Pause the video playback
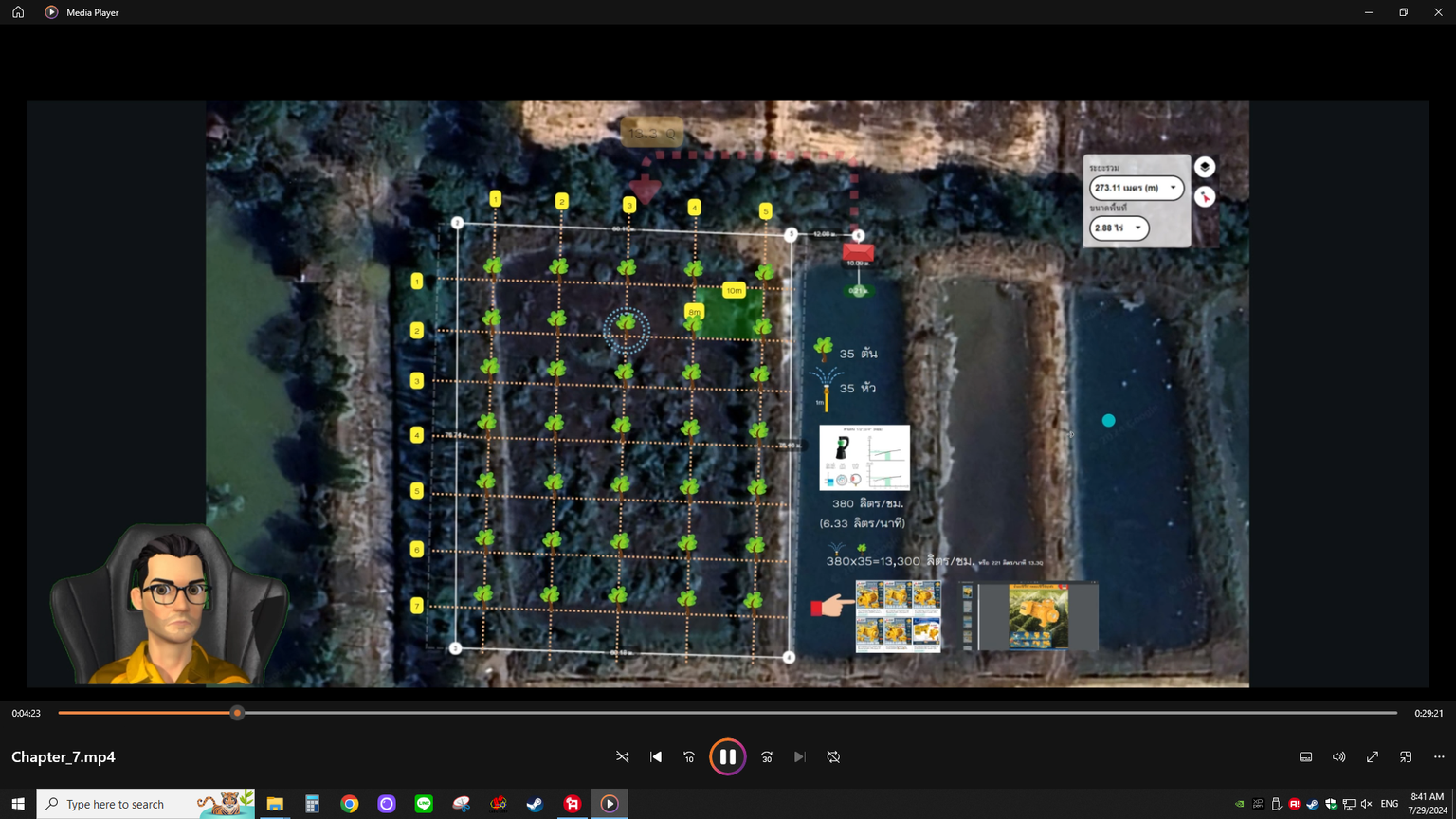1456x819 pixels. 727,756
